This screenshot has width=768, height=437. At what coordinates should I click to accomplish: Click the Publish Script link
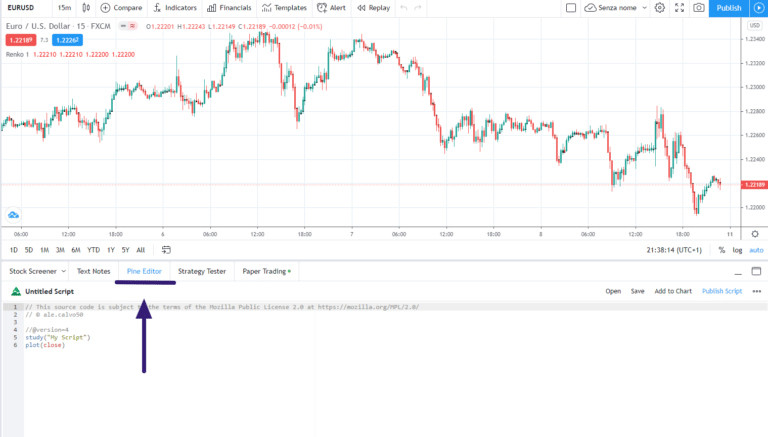pos(721,291)
